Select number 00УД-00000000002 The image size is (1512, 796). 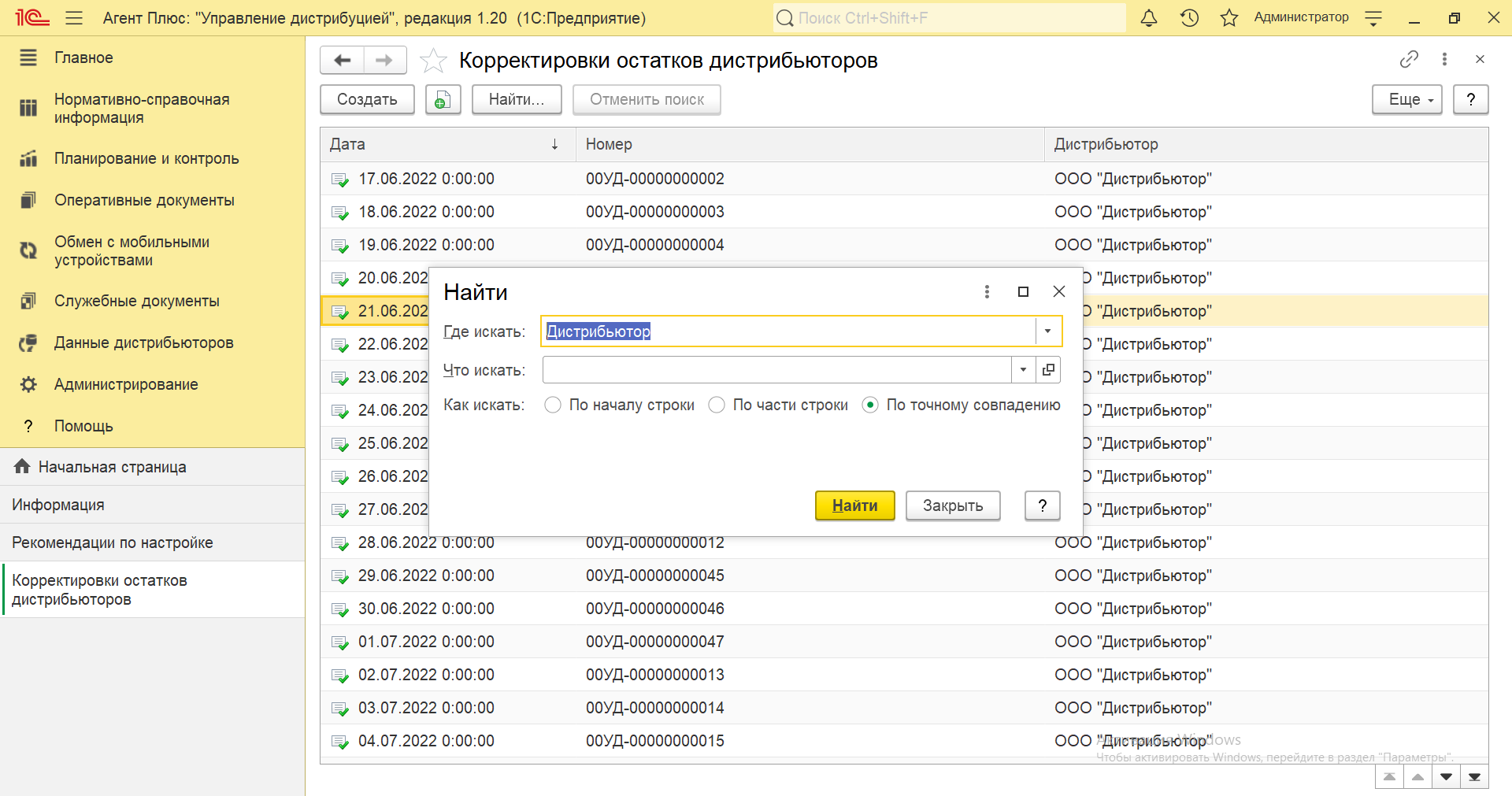click(655, 179)
